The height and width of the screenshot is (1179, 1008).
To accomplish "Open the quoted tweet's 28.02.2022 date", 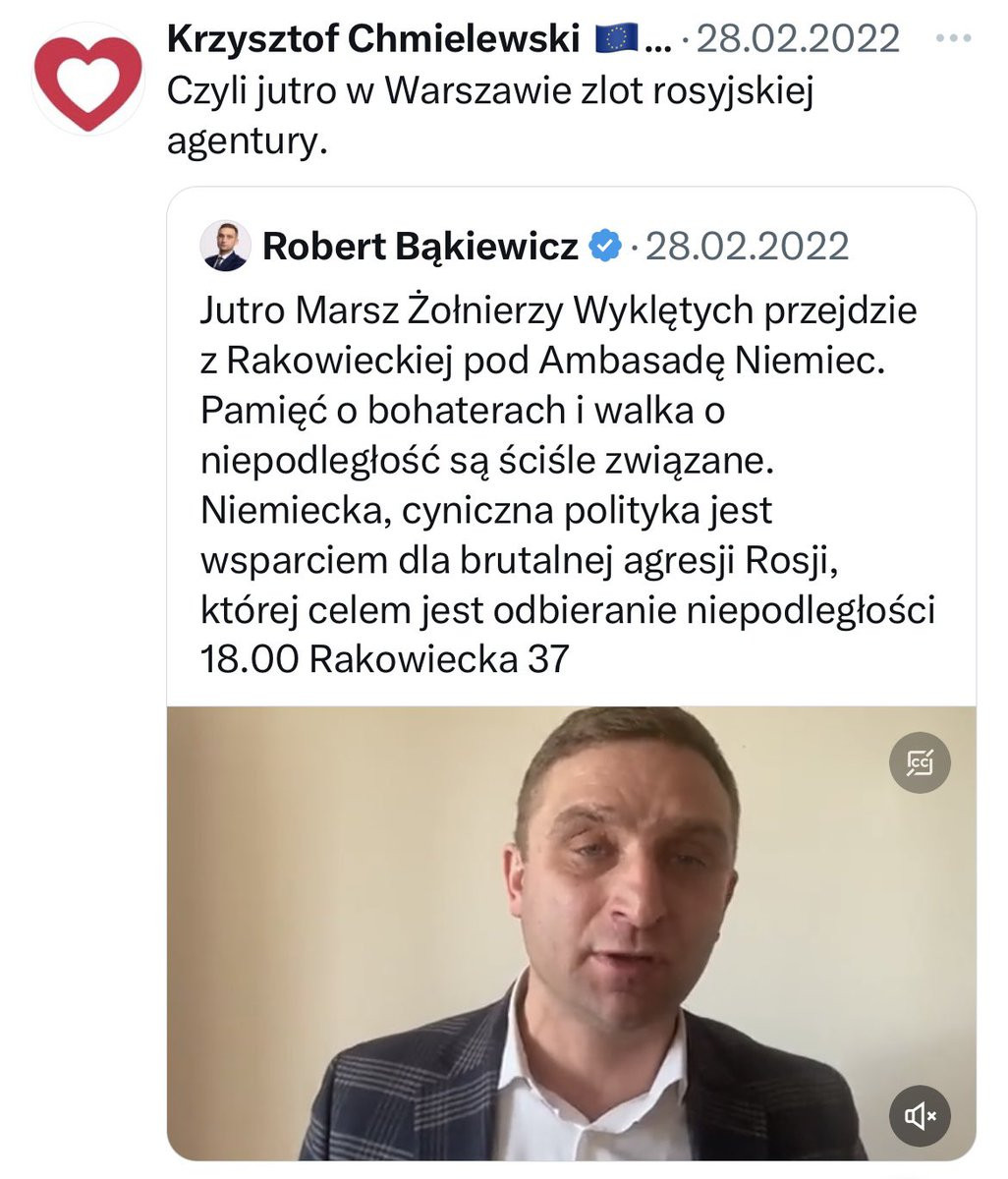I will pos(748,246).
